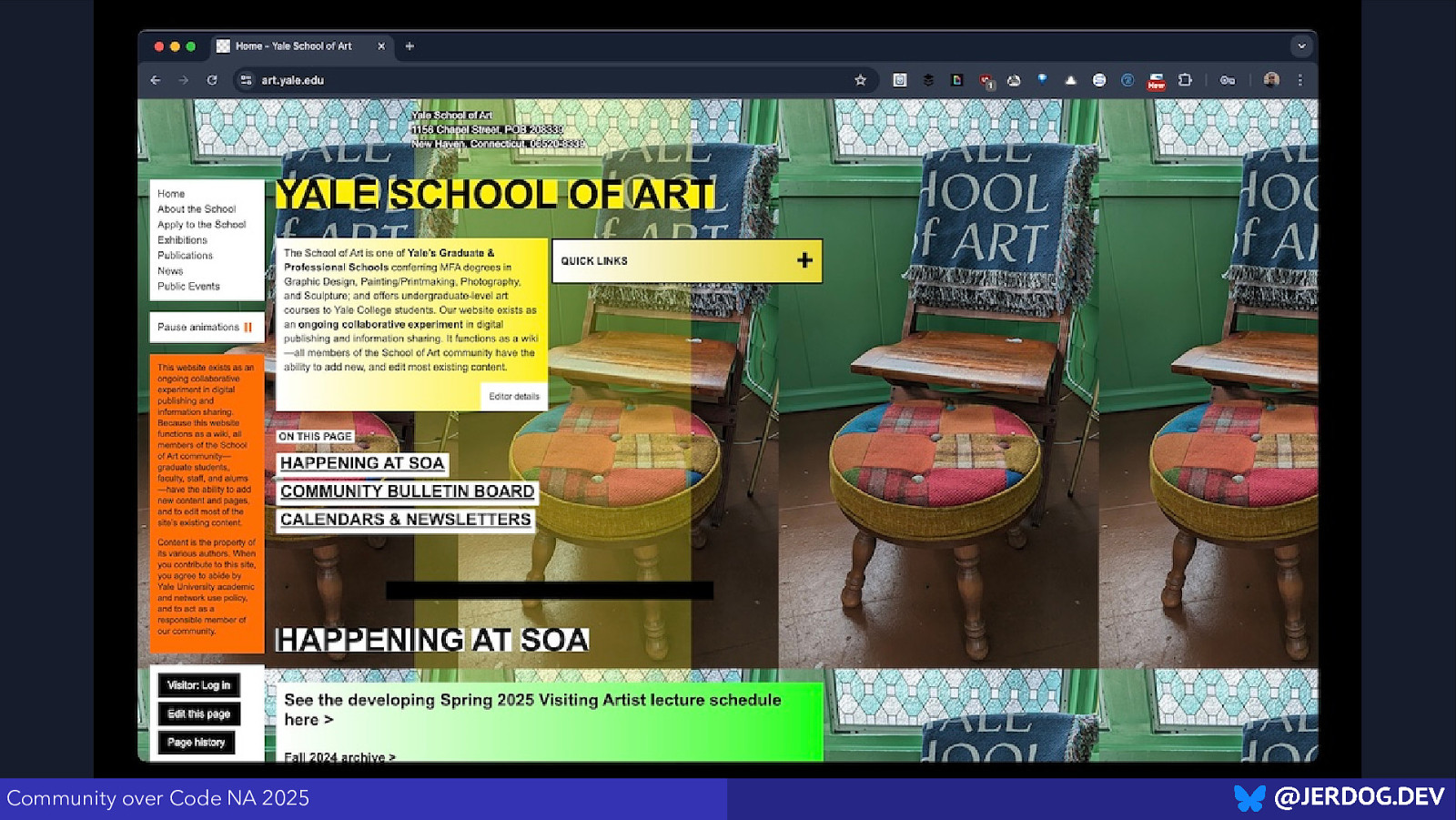
Task: Go back to the previous page
Action: click(x=156, y=80)
